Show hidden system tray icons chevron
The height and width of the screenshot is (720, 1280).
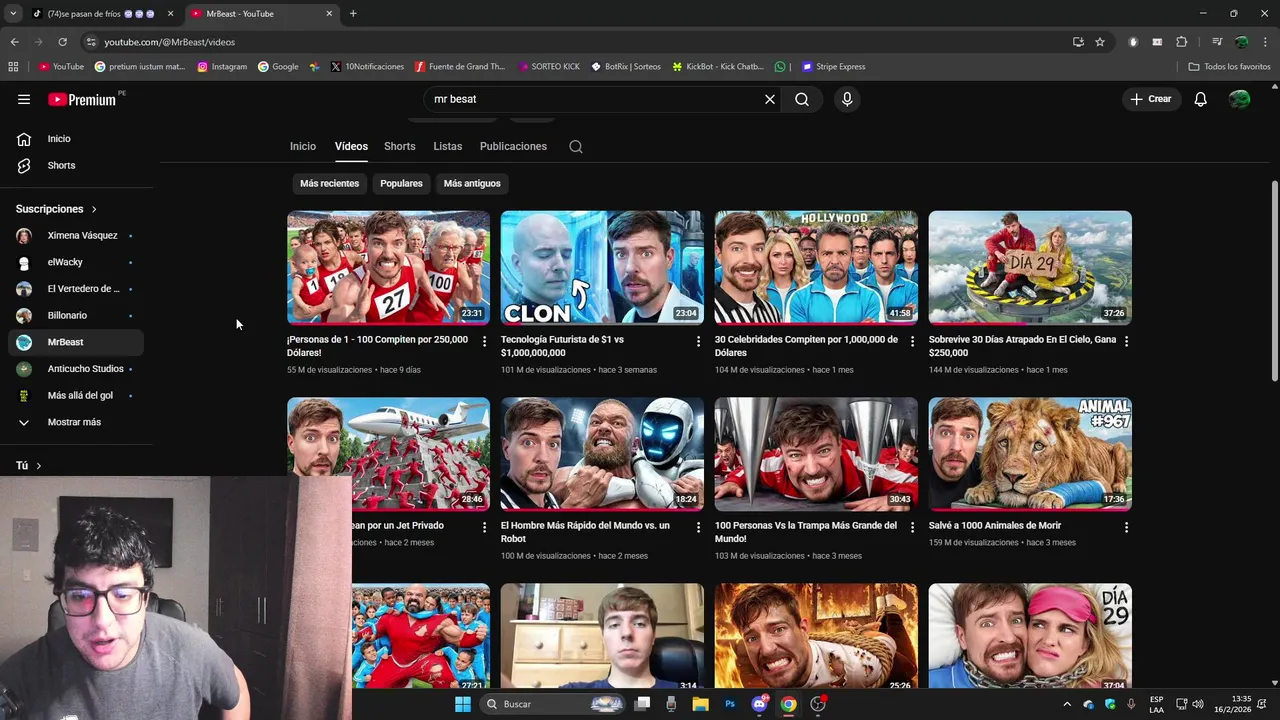click(x=1066, y=704)
